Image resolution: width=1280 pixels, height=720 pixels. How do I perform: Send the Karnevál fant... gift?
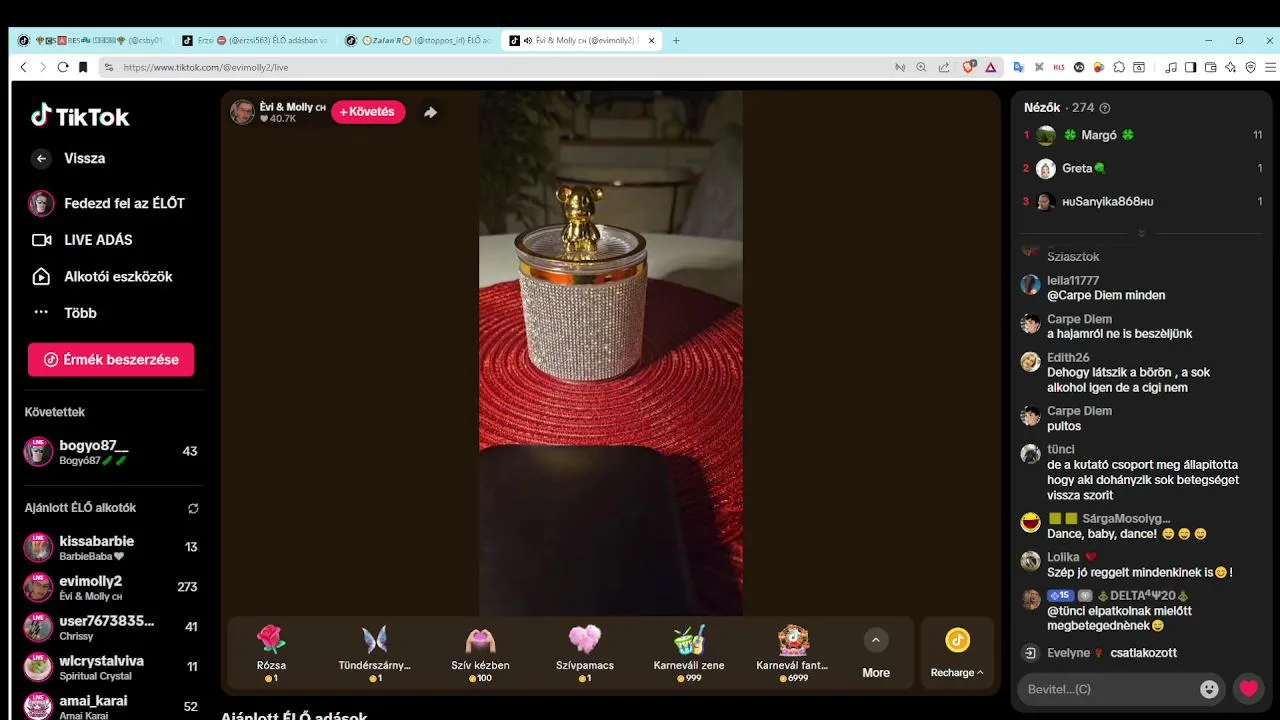pyautogui.click(x=792, y=652)
